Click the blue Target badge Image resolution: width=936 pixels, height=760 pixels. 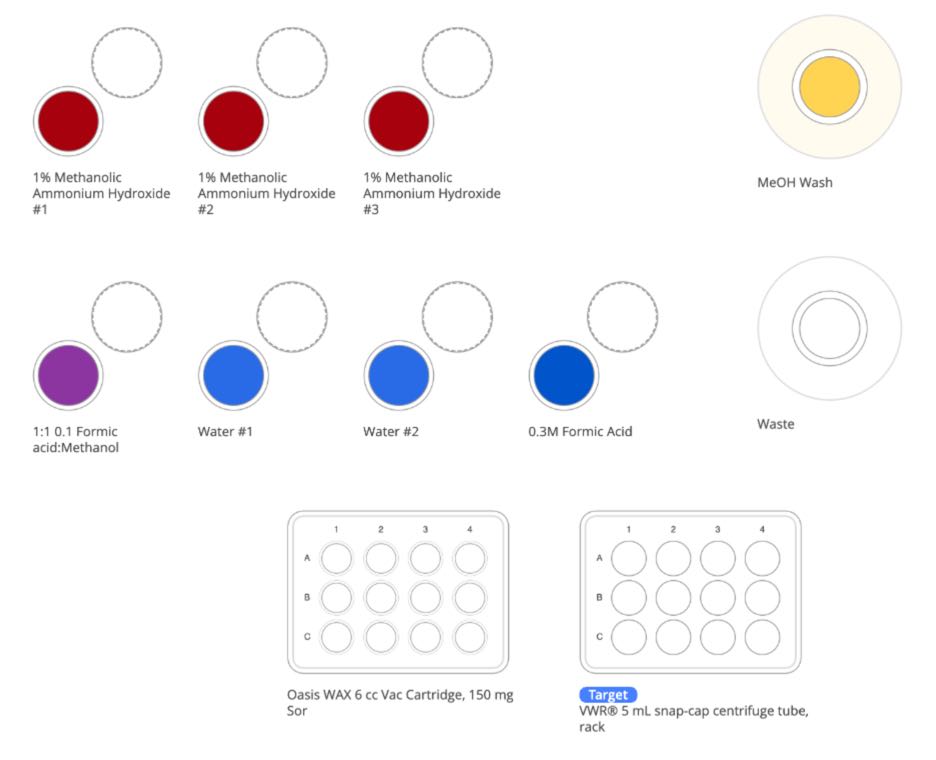point(608,695)
